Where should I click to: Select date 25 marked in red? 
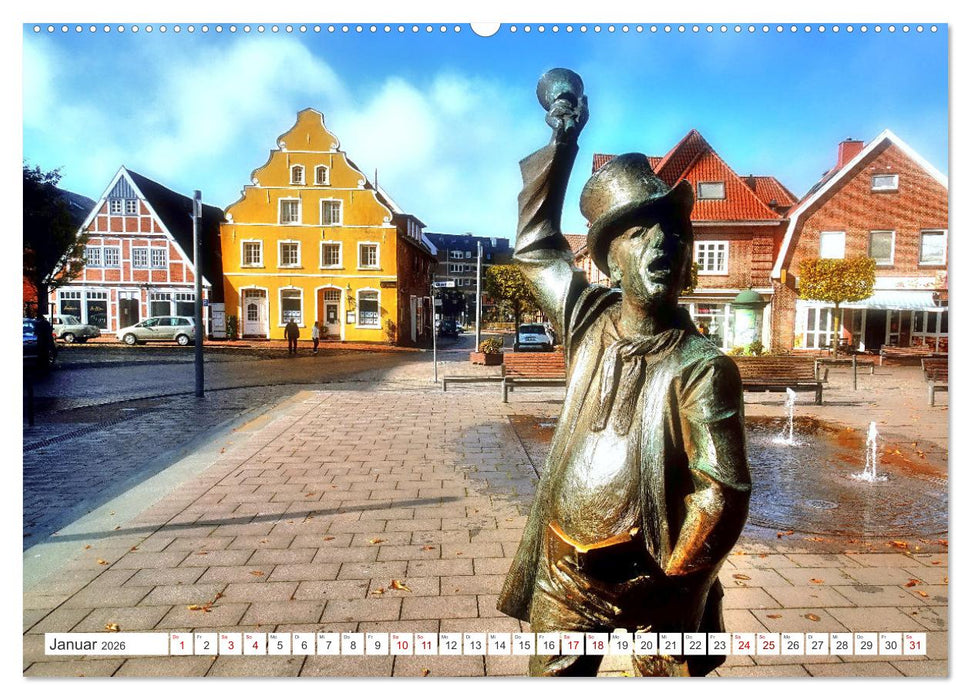(x=768, y=645)
